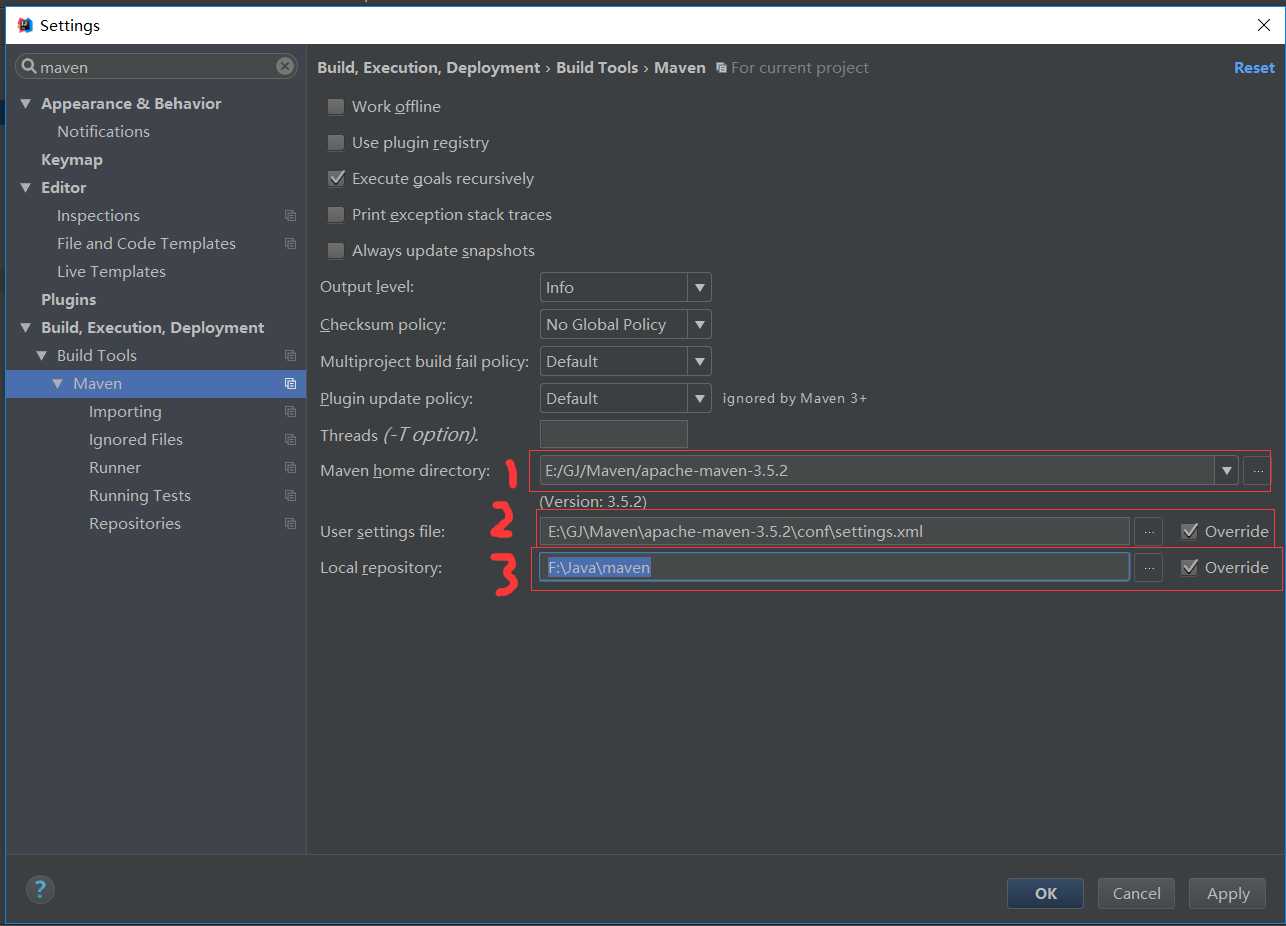Image resolution: width=1286 pixels, height=926 pixels.
Task: Collapse Appearance & Behavior tree node
Action: (x=25, y=104)
